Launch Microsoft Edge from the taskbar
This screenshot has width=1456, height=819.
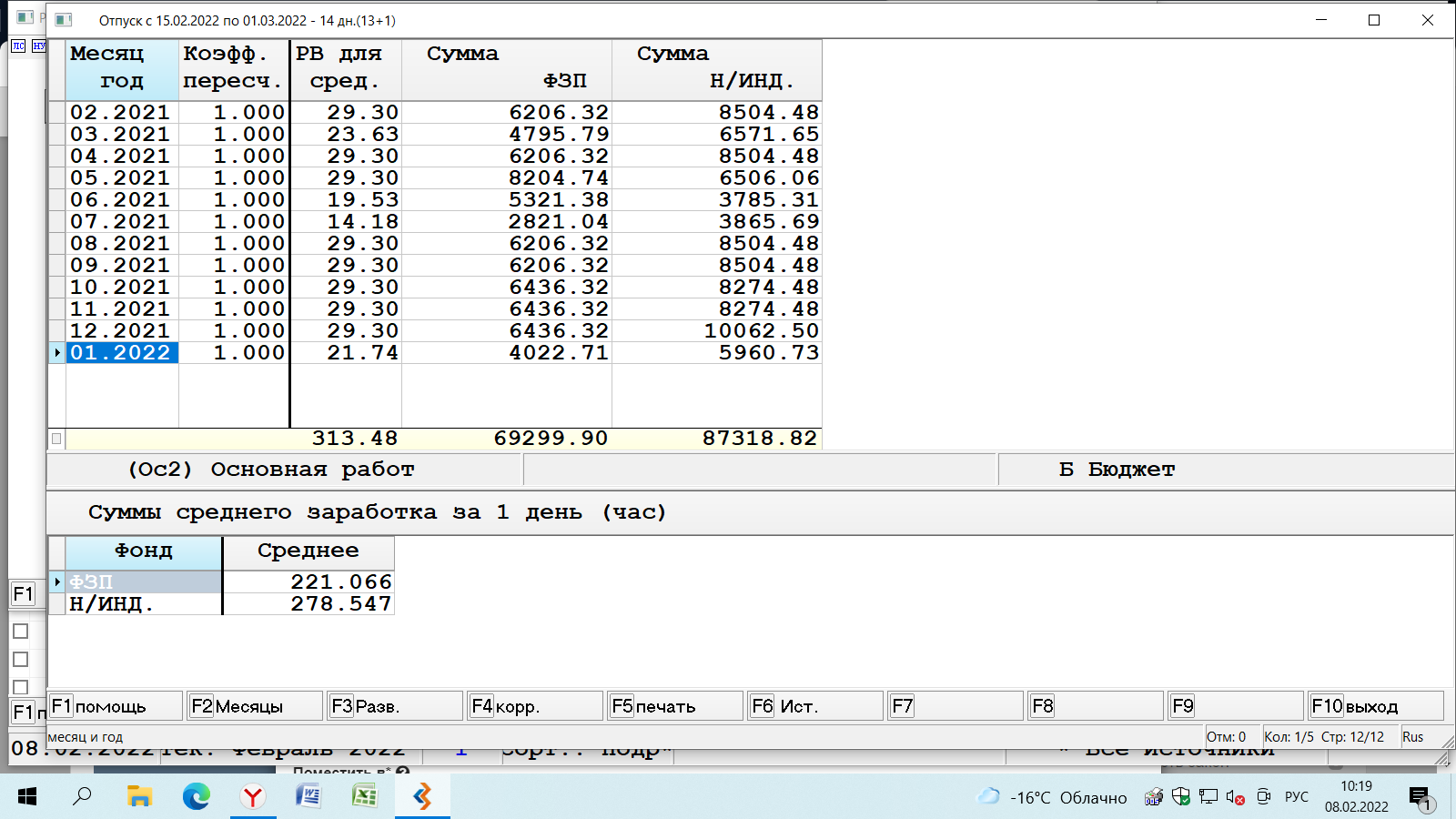coord(196,797)
